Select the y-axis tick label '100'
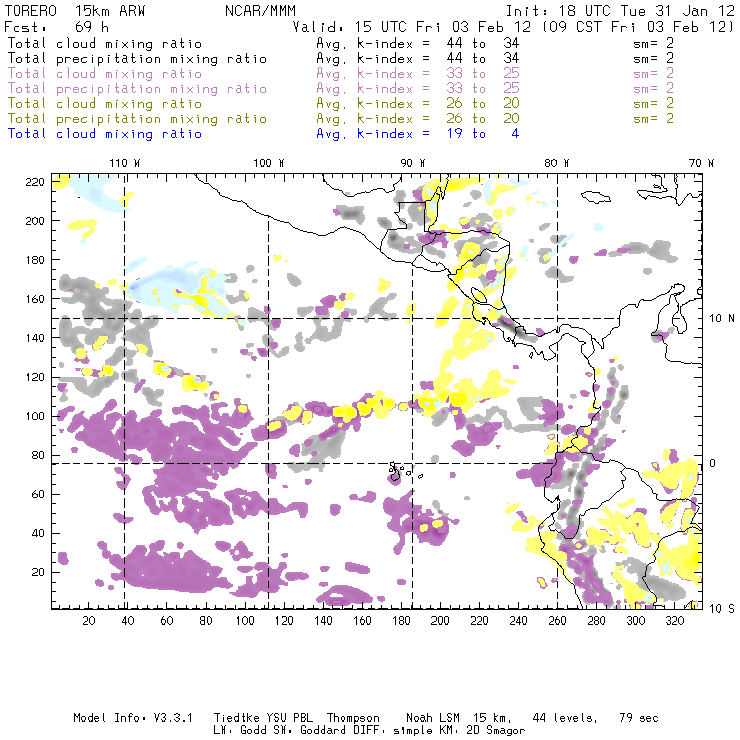This screenshot has width=740, height=740. click(35, 416)
